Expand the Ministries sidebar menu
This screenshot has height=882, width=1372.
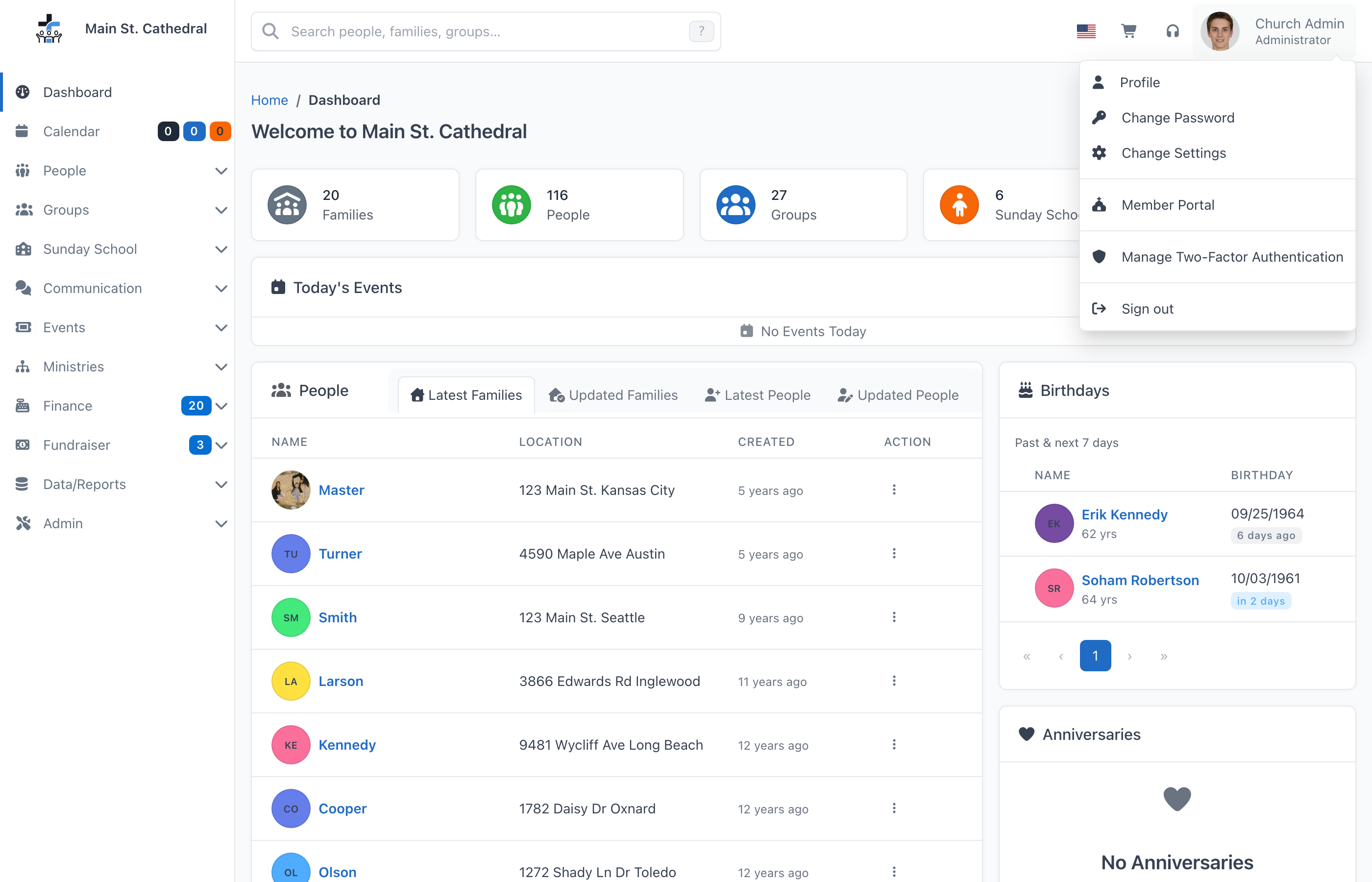(x=117, y=367)
